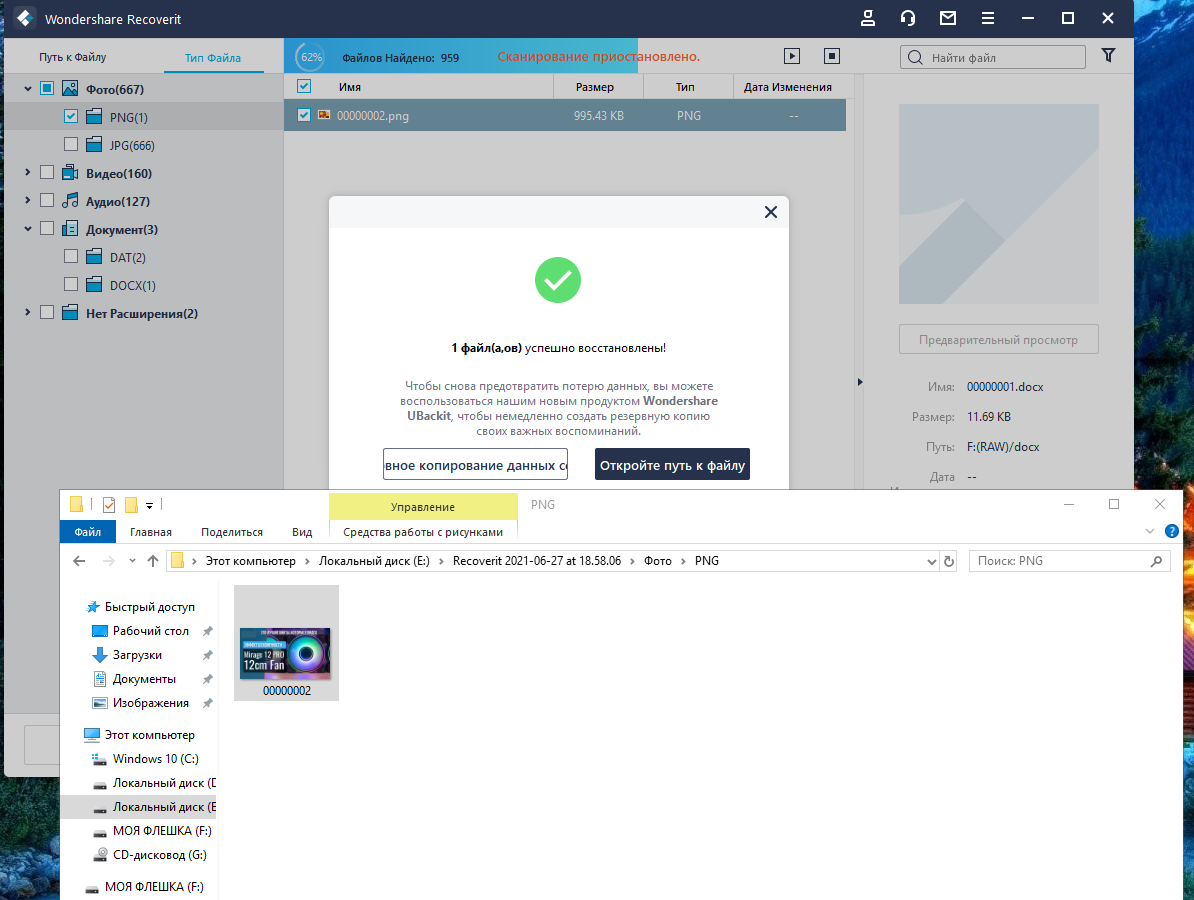Open Explorer address bar history dropdown
The height and width of the screenshot is (900, 1194).
931,562
